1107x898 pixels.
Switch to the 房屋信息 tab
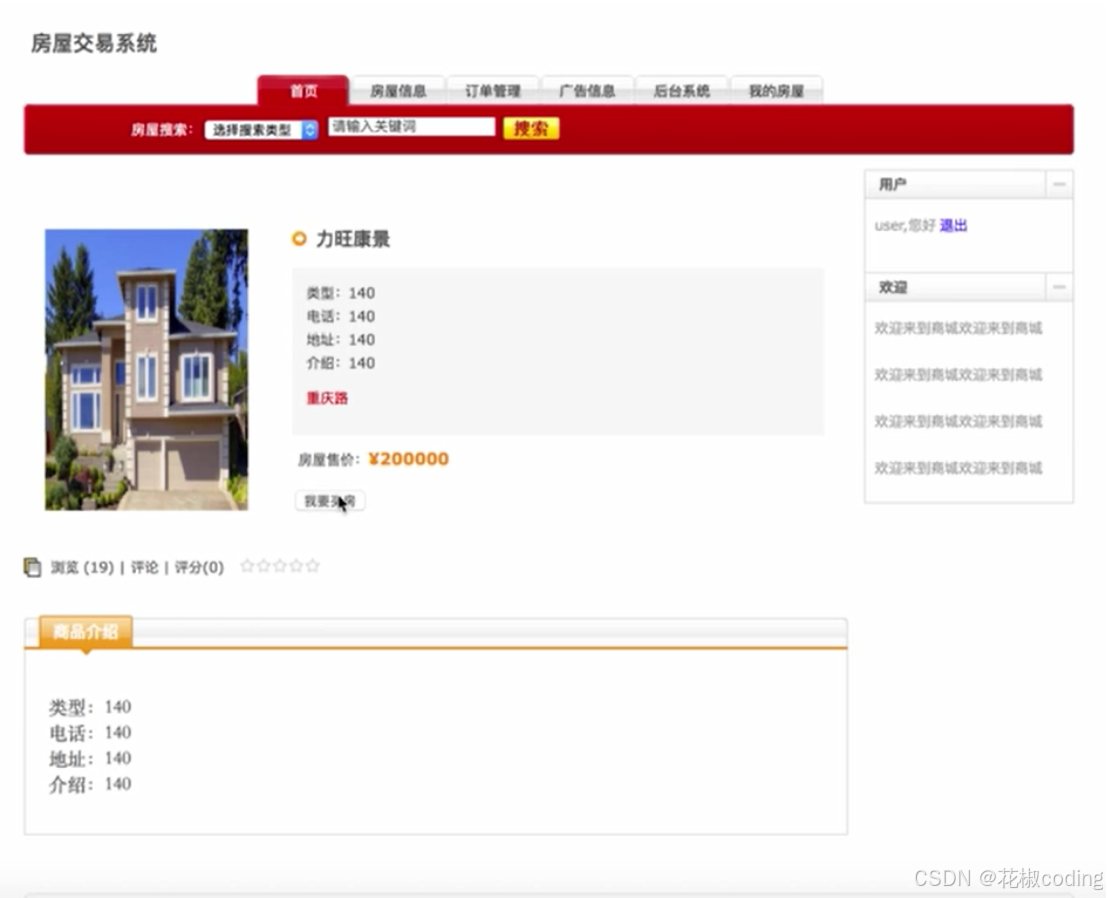pyautogui.click(x=398, y=90)
